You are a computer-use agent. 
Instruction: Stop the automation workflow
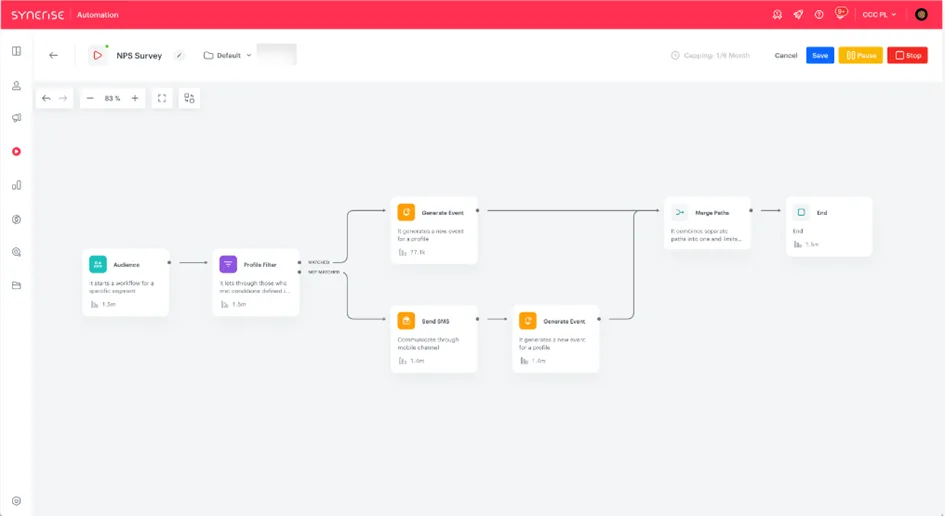click(907, 55)
